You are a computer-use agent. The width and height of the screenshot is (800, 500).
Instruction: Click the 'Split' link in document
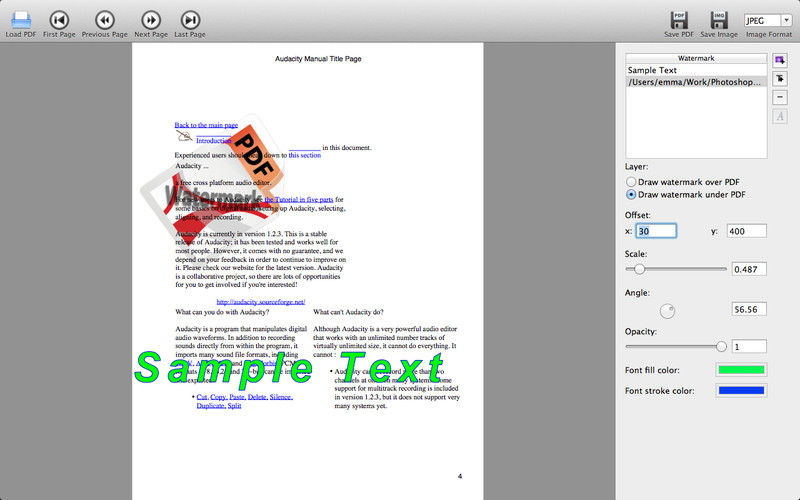click(x=235, y=406)
